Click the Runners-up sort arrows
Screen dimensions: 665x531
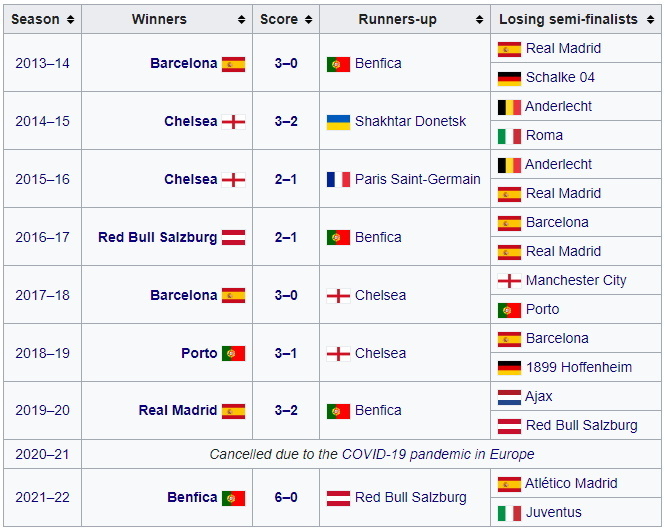[480, 20]
